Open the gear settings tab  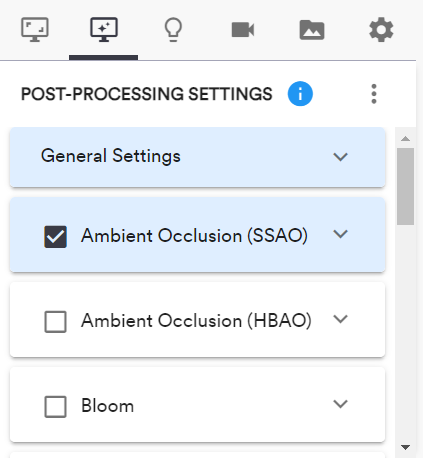[381, 30]
